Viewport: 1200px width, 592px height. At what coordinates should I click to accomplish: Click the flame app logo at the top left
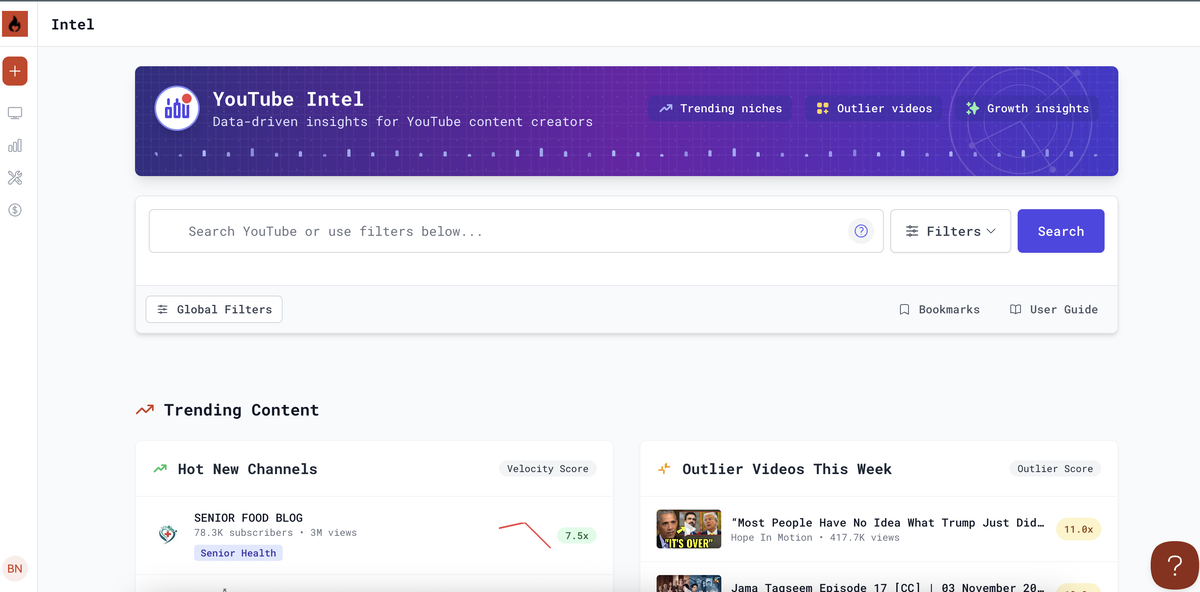pyautogui.click(x=14, y=23)
